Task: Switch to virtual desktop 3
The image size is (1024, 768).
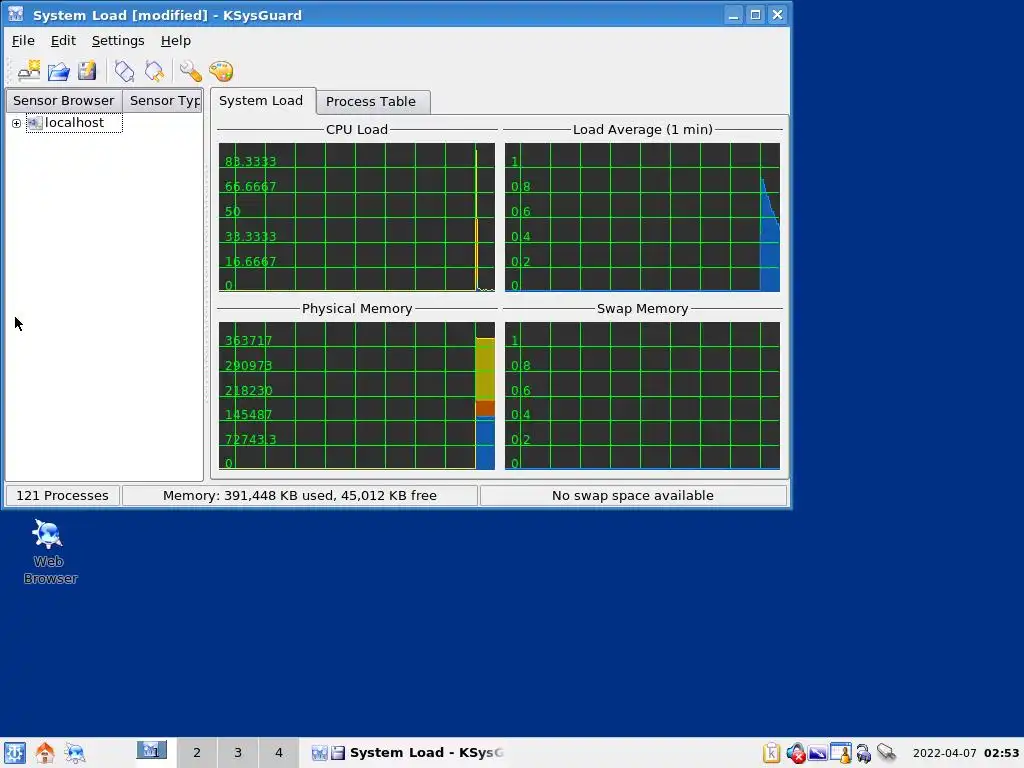Action: 238,752
